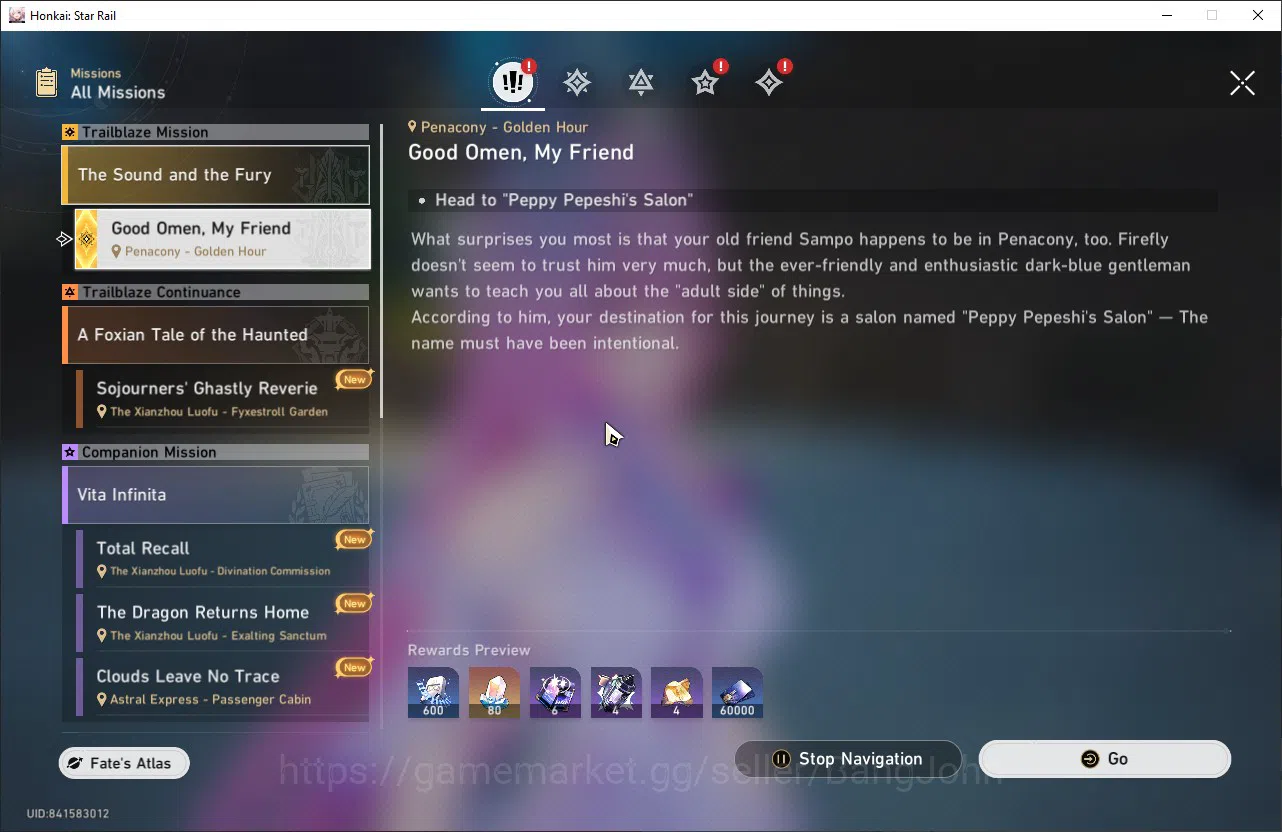This screenshot has height=832, width=1282.
Task: View the reward icon showing 6
Action: coord(555,693)
